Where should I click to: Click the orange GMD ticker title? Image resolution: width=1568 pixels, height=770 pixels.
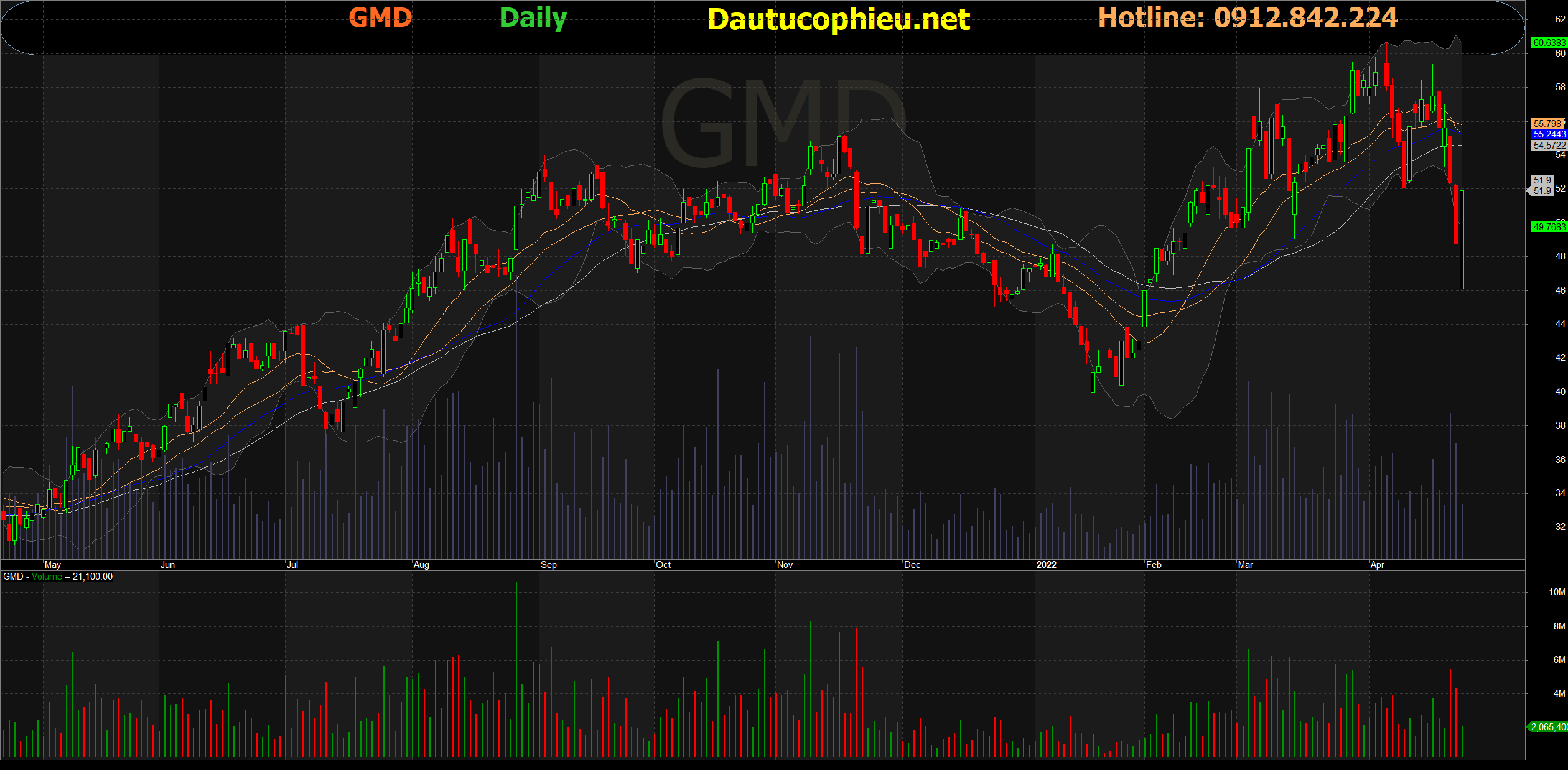tap(380, 17)
